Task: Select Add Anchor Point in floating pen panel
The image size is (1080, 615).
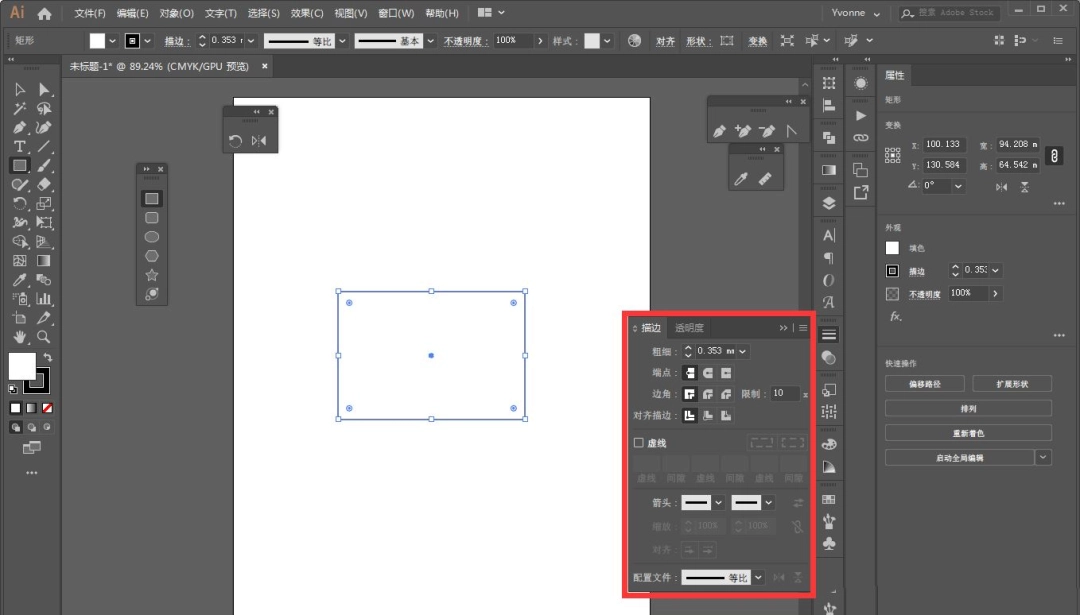Action: click(742, 131)
